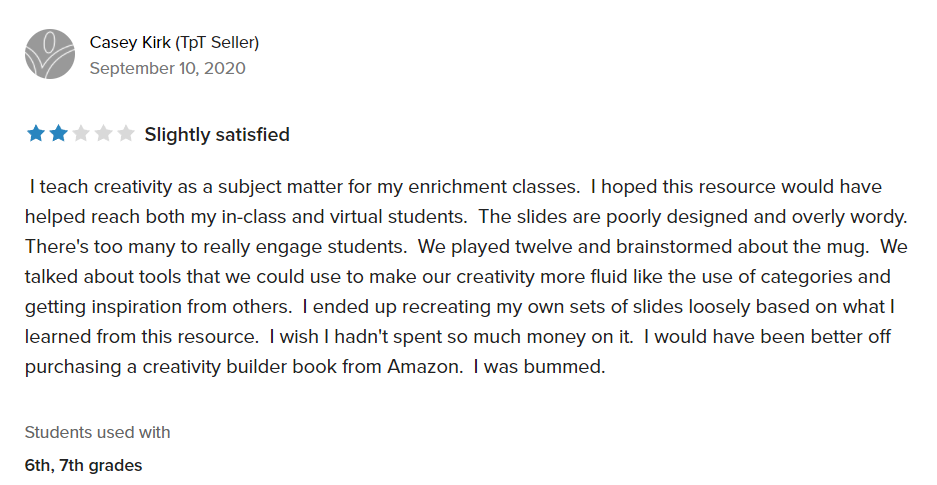
Task: Click the first blue rating star
Action: [36, 134]
